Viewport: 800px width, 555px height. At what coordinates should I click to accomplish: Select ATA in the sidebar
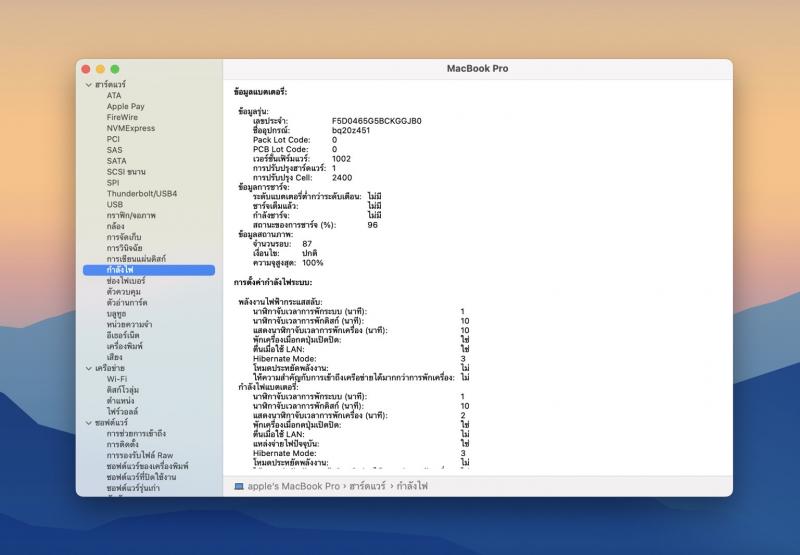click(114, 95)
